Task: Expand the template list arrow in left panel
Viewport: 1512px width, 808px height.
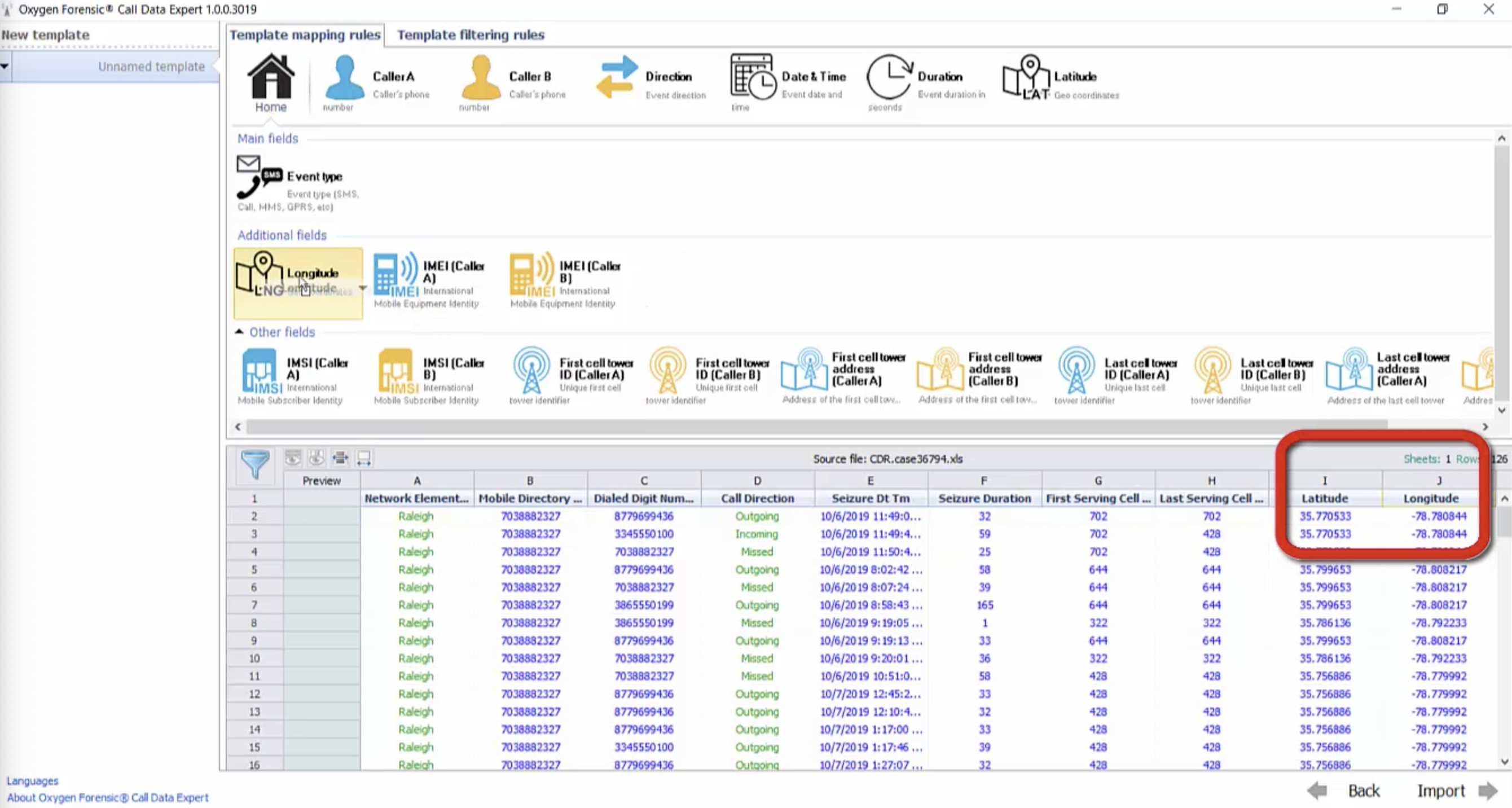Action: tap(5, 67)
